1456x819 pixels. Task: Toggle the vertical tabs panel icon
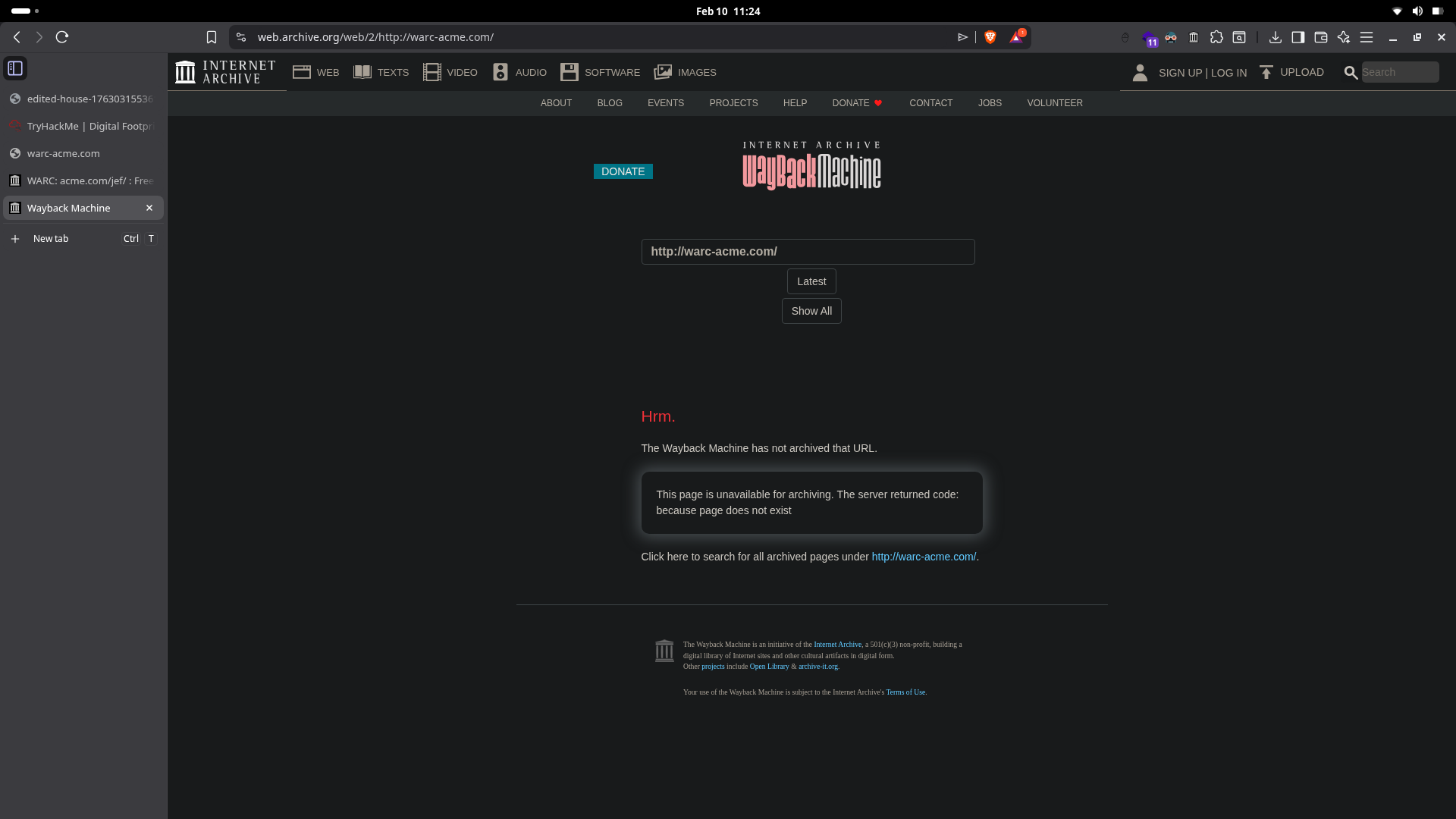pos(15,68)
